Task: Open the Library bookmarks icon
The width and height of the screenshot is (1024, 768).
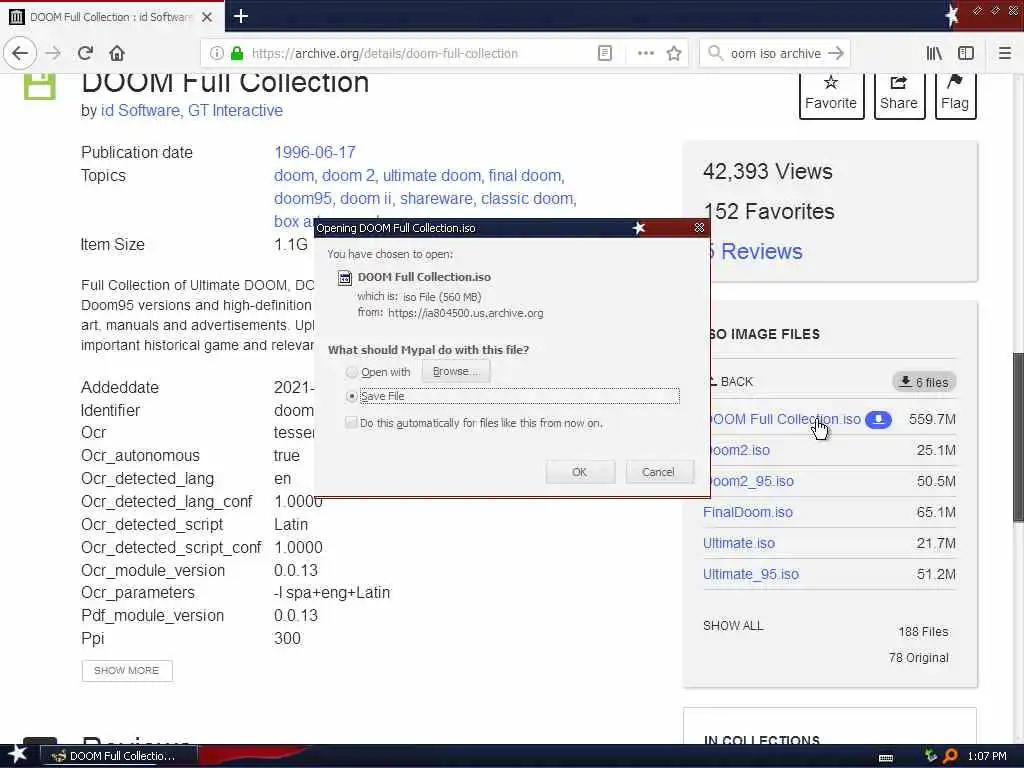Action: (x=934, y=53)
